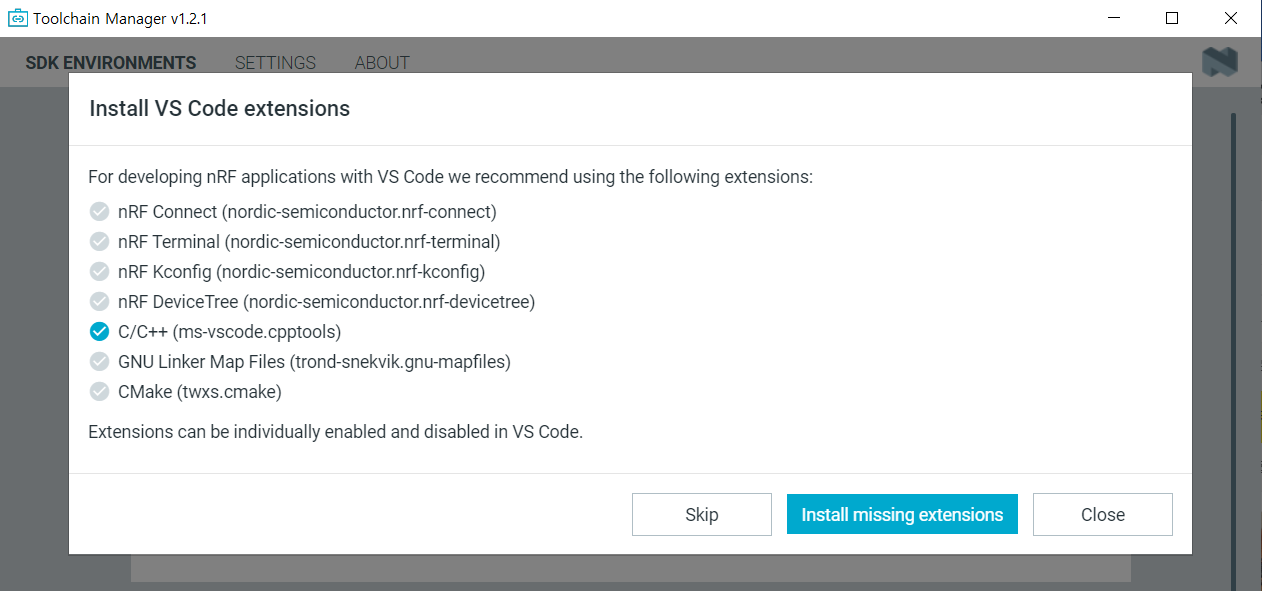Close the Toolchain Manager window
This screenshot has width=1262, height=591.
pos(1230,18)
